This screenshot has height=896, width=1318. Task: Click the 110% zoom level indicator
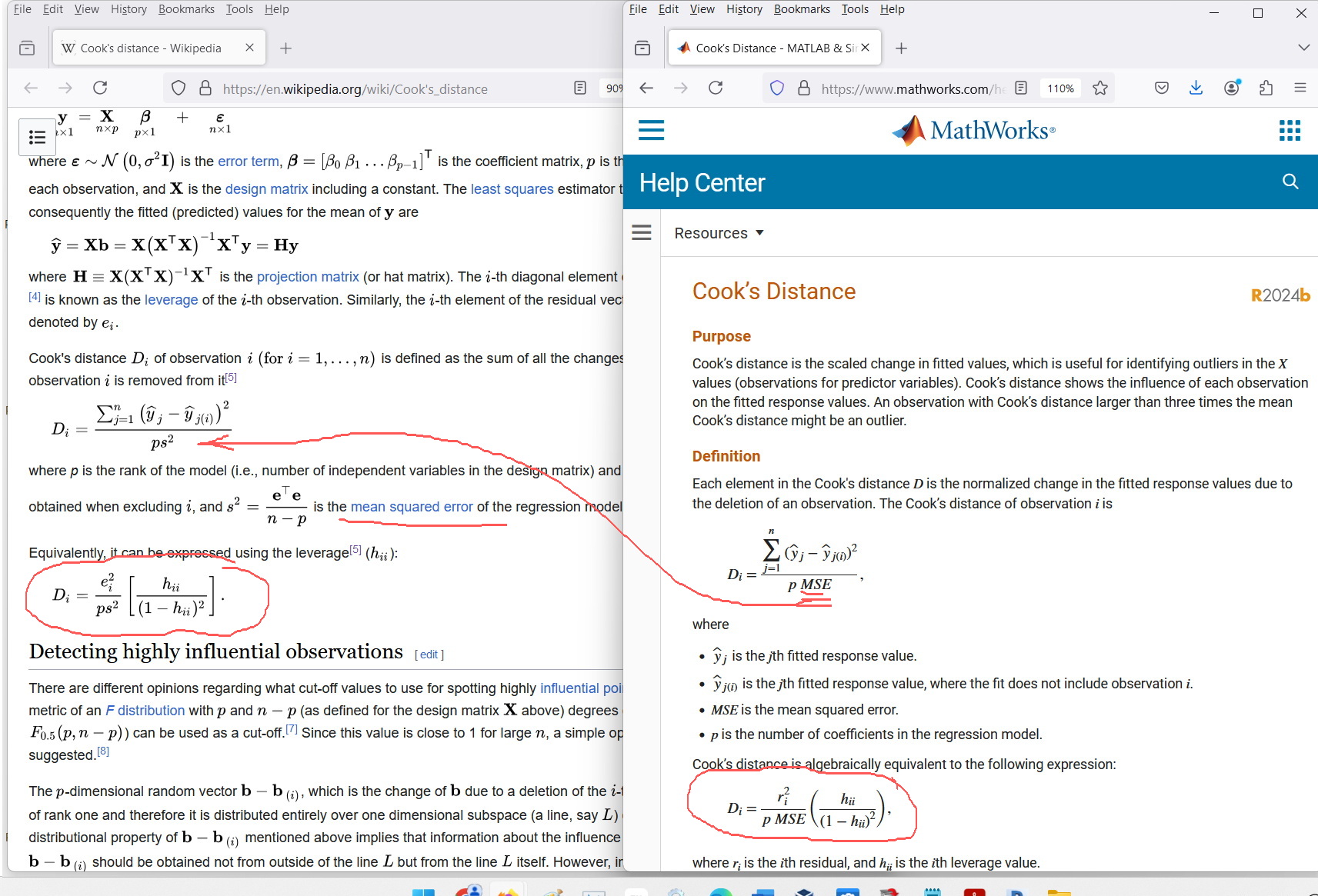coord(1060,88)
